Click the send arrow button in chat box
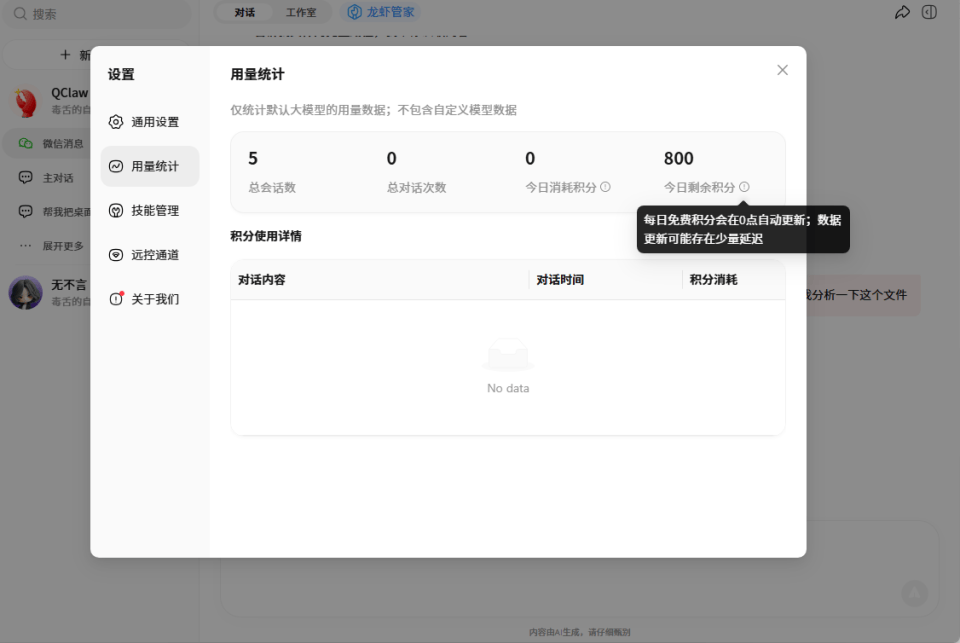Screen dimensions: 960x643 (915, 593)
